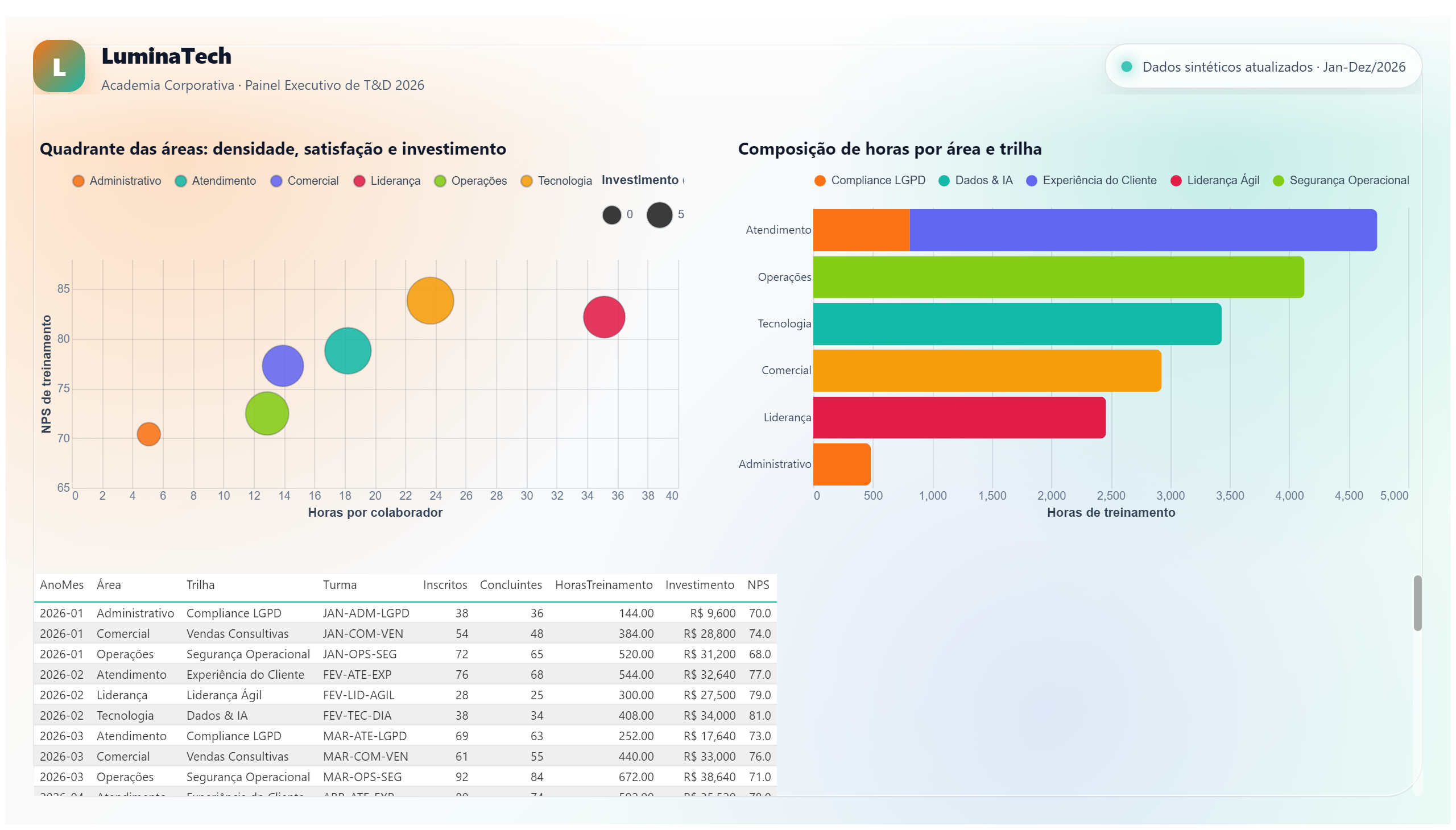This screenshot has height=830, width=1456.
Task: Click the Dados & IA legend item
Action: tap(976, 181)
